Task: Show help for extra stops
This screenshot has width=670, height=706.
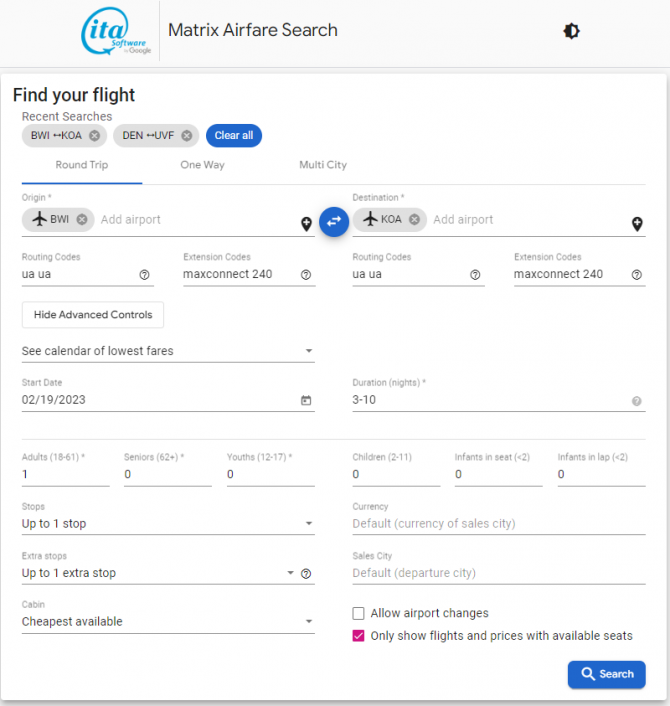Action: (306, 574)
